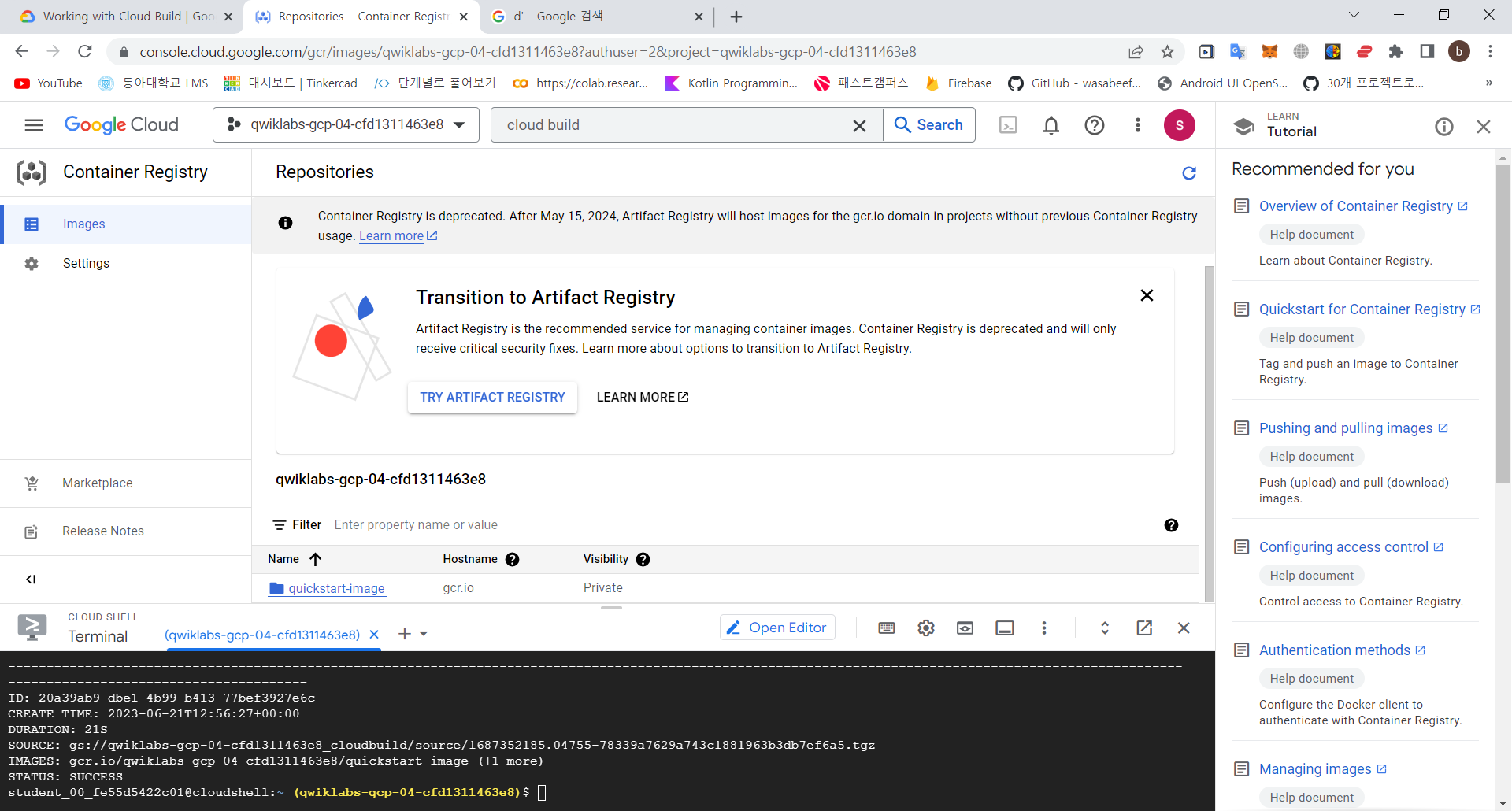
Task: Sort by Name ascending arrow
Action: [315, 559]
